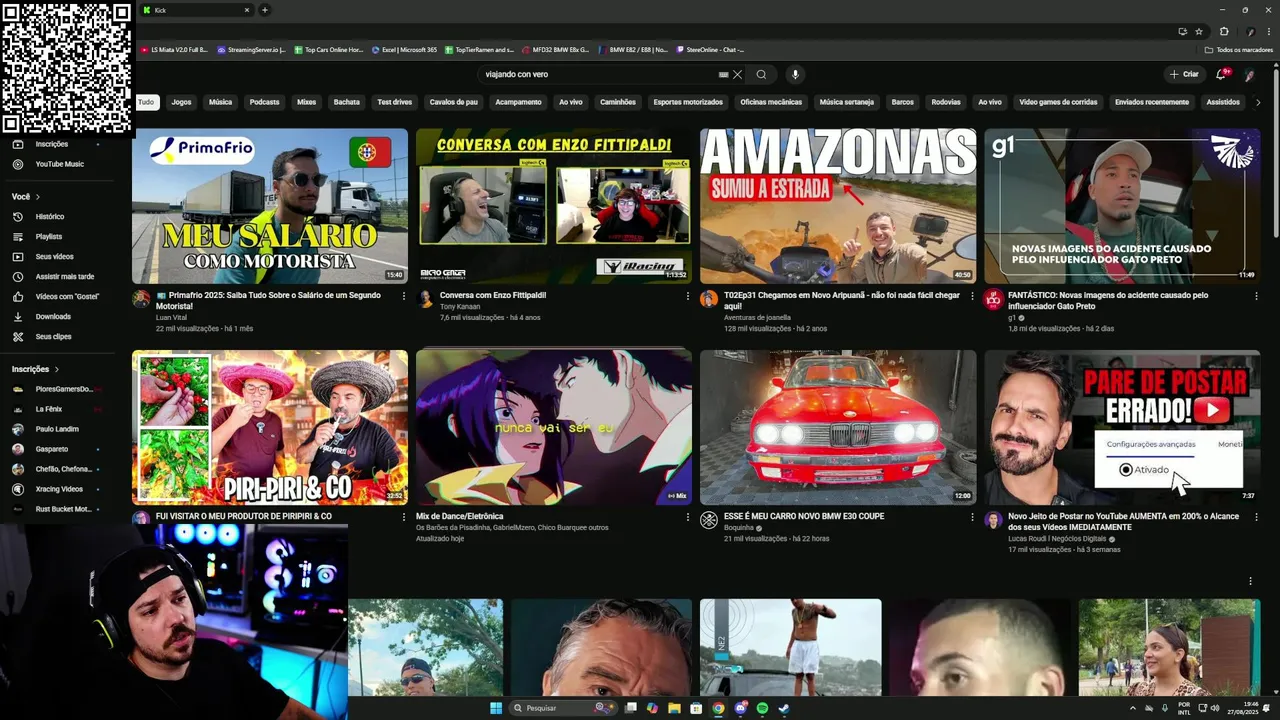1280x720 pixels.
Task: Open Steam from the taskbar
Action: (x=783, y=708)
